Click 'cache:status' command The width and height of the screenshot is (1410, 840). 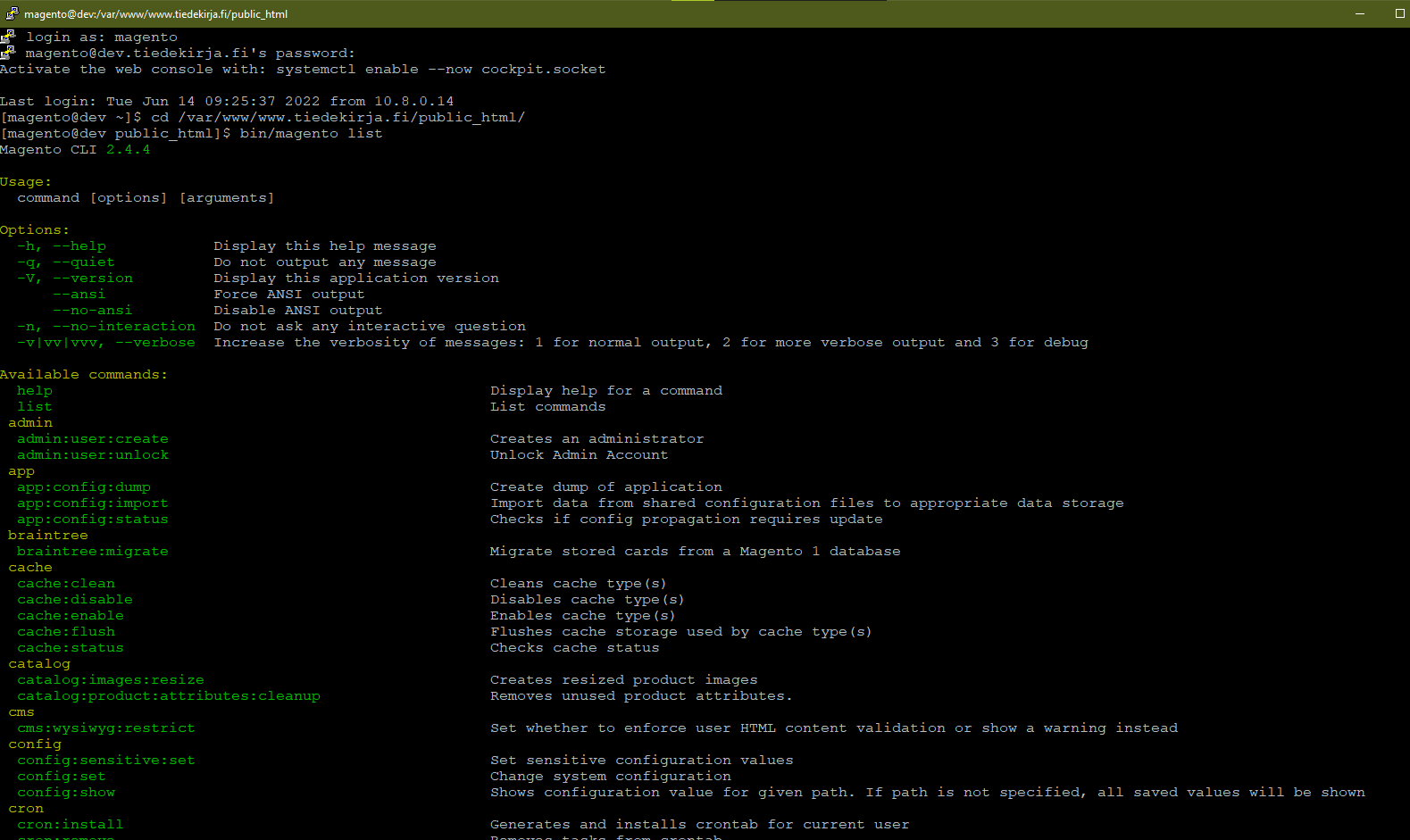point(71,648)
